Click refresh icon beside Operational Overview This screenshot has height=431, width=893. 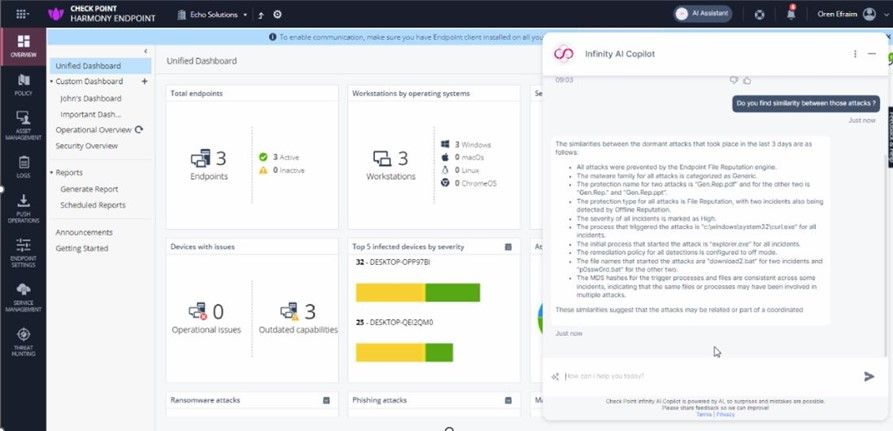[139, 130]
